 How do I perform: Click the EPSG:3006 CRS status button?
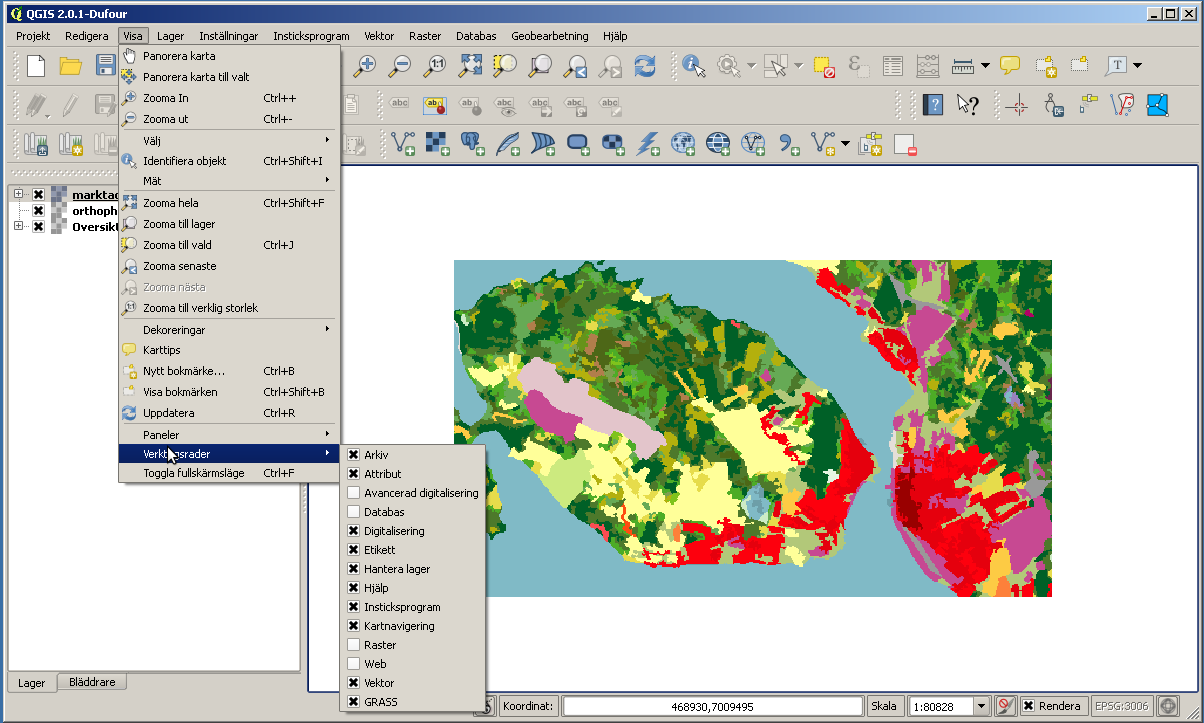click(x=1122, y=706)
